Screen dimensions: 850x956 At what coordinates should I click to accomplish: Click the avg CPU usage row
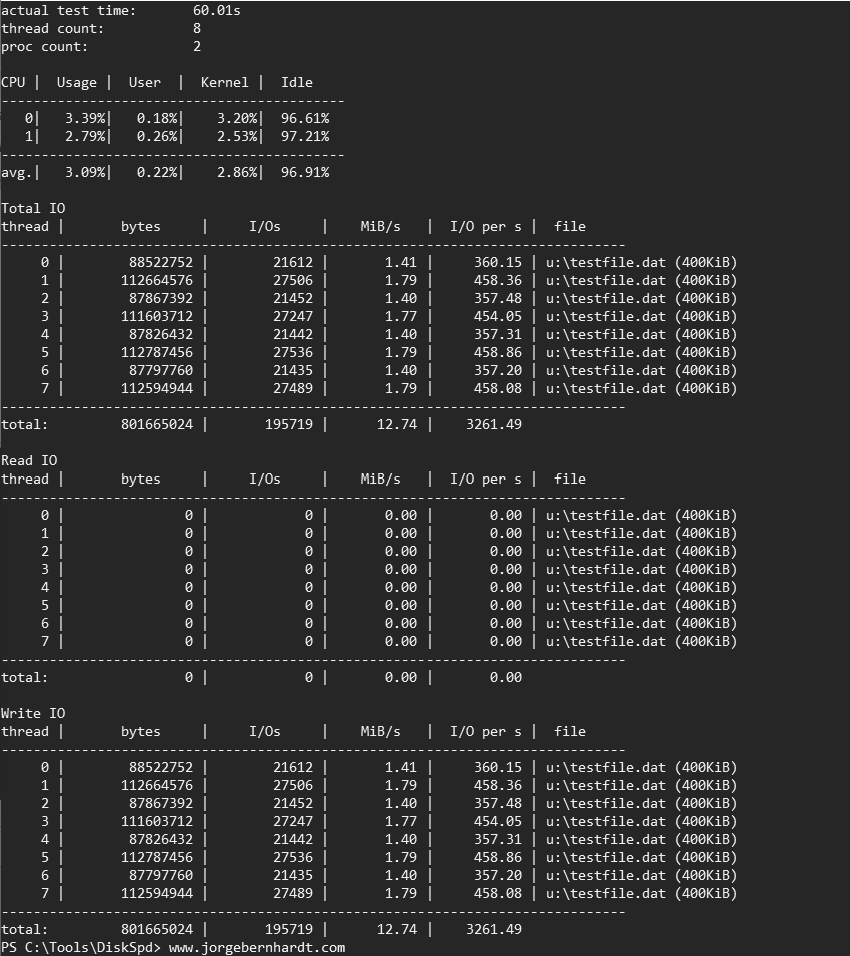pos(100,172)
